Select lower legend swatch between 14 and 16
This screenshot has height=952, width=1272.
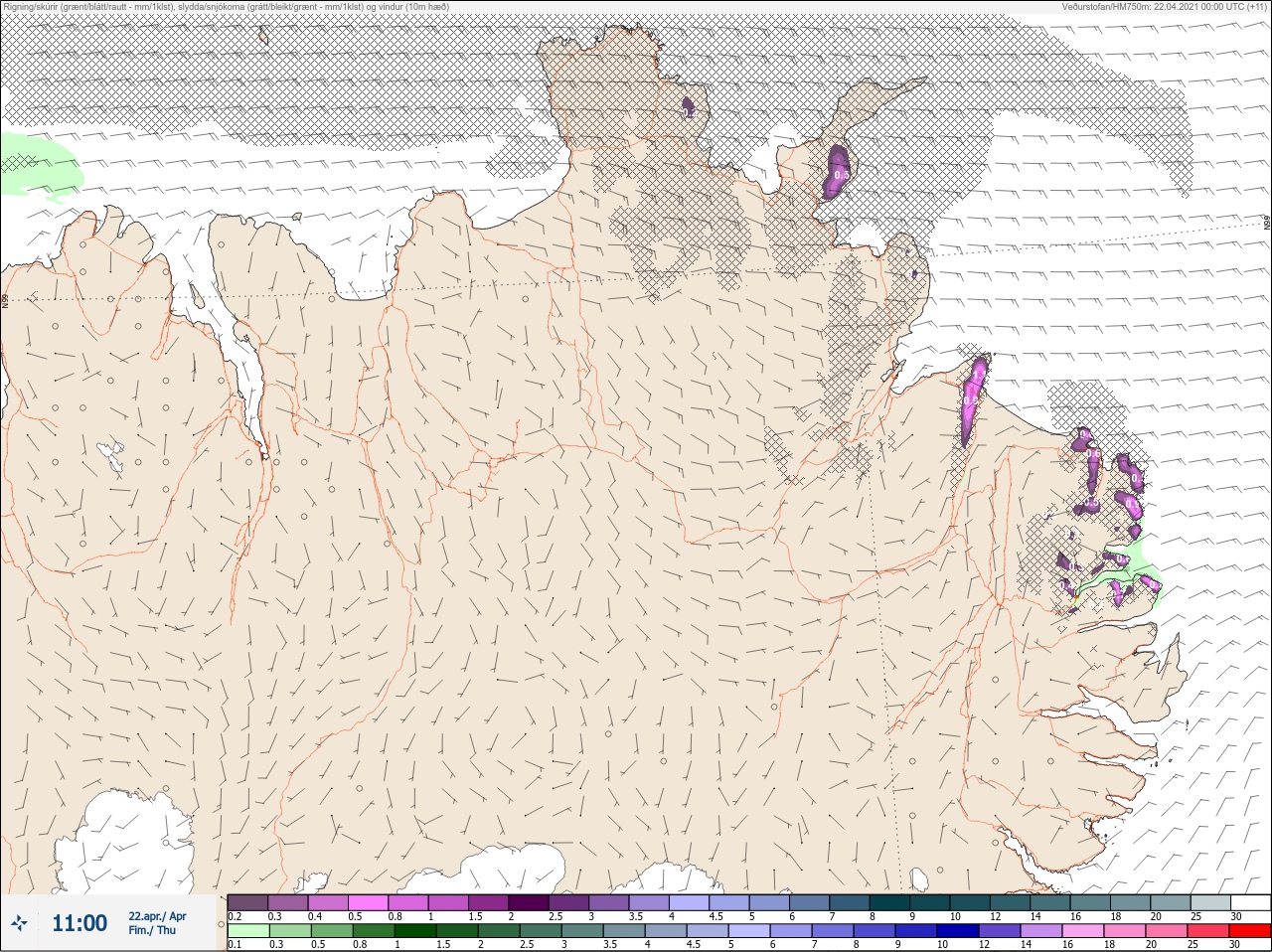click(x=1041, y=931)
